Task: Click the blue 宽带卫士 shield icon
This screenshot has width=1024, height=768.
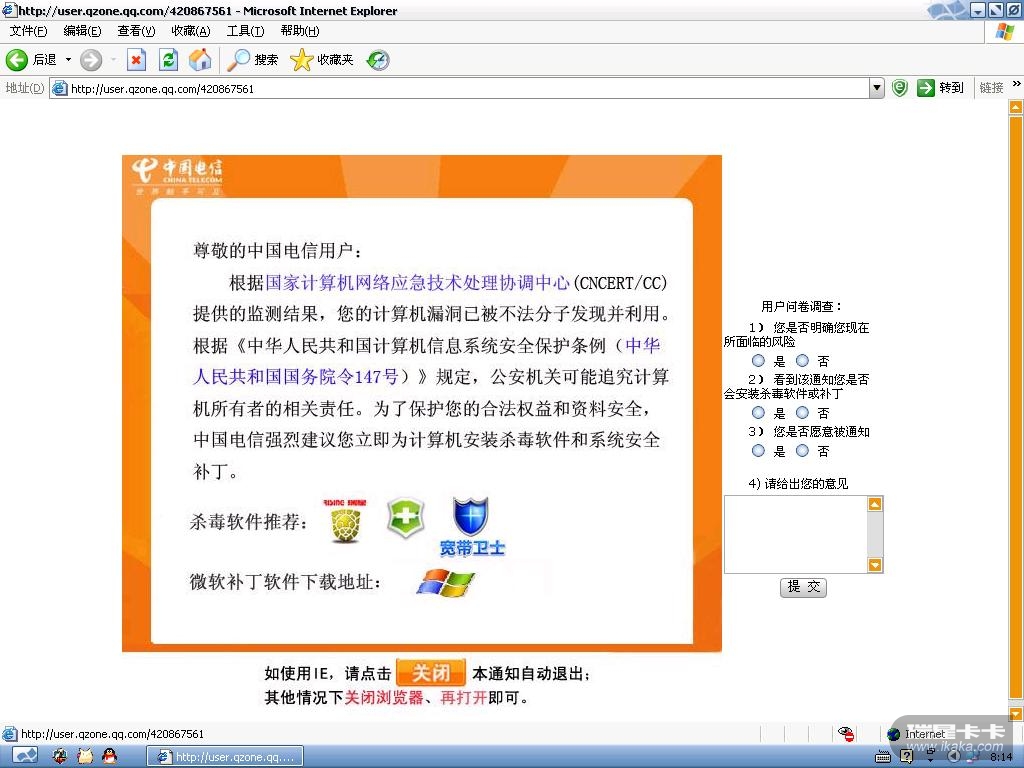Action: pyautogui.click(x=471, y=526)
